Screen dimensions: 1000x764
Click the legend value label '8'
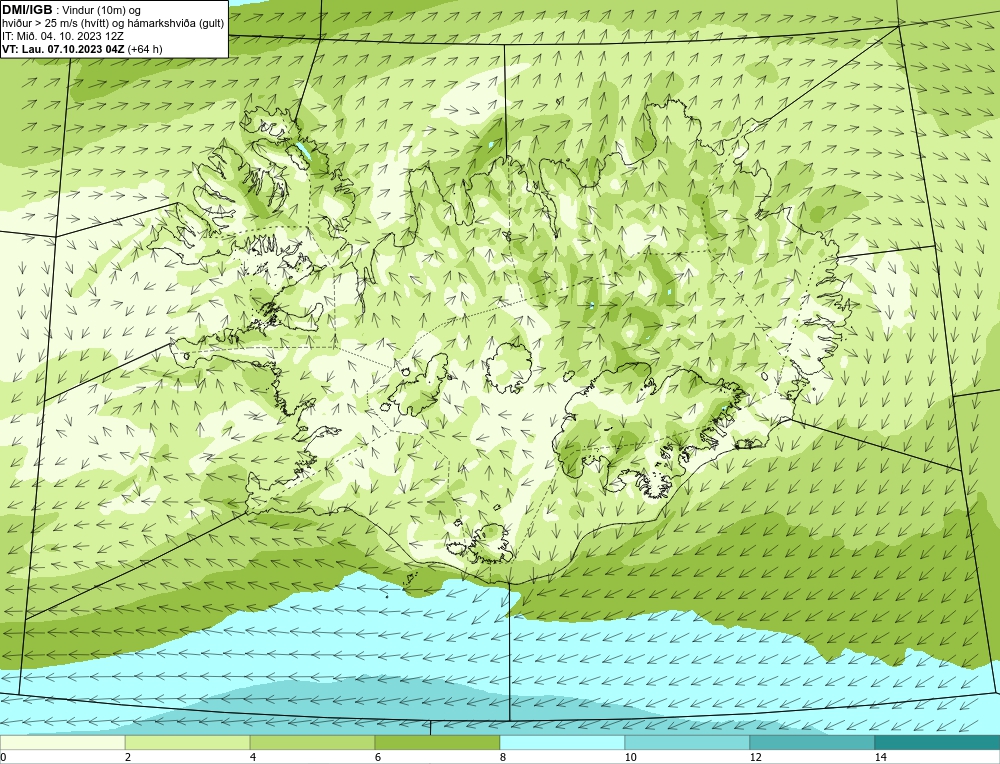[x=503, y=757]
